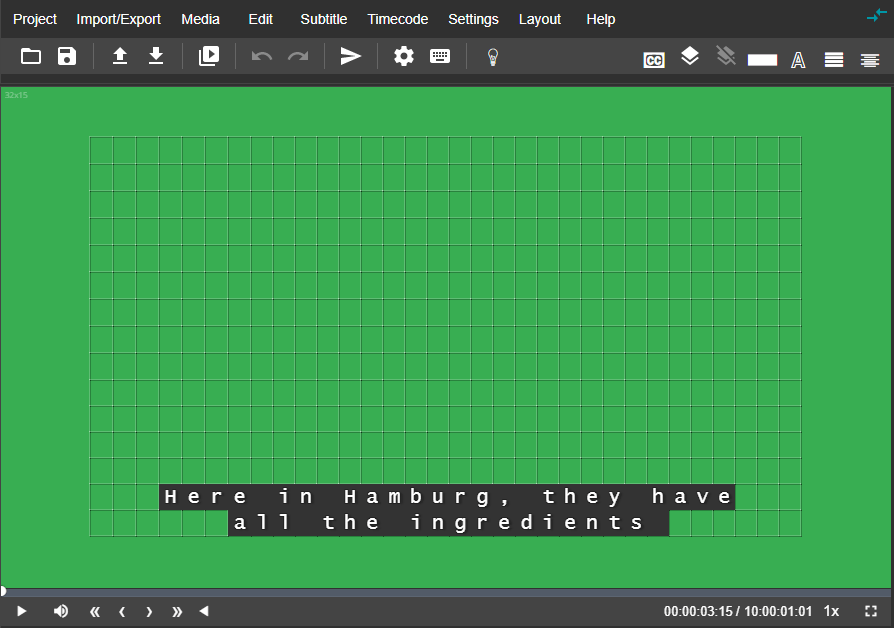This screenshot has width=894, height=628.
Task: Open keyboard shortcuts icon
Action: [x=440, y=57]
